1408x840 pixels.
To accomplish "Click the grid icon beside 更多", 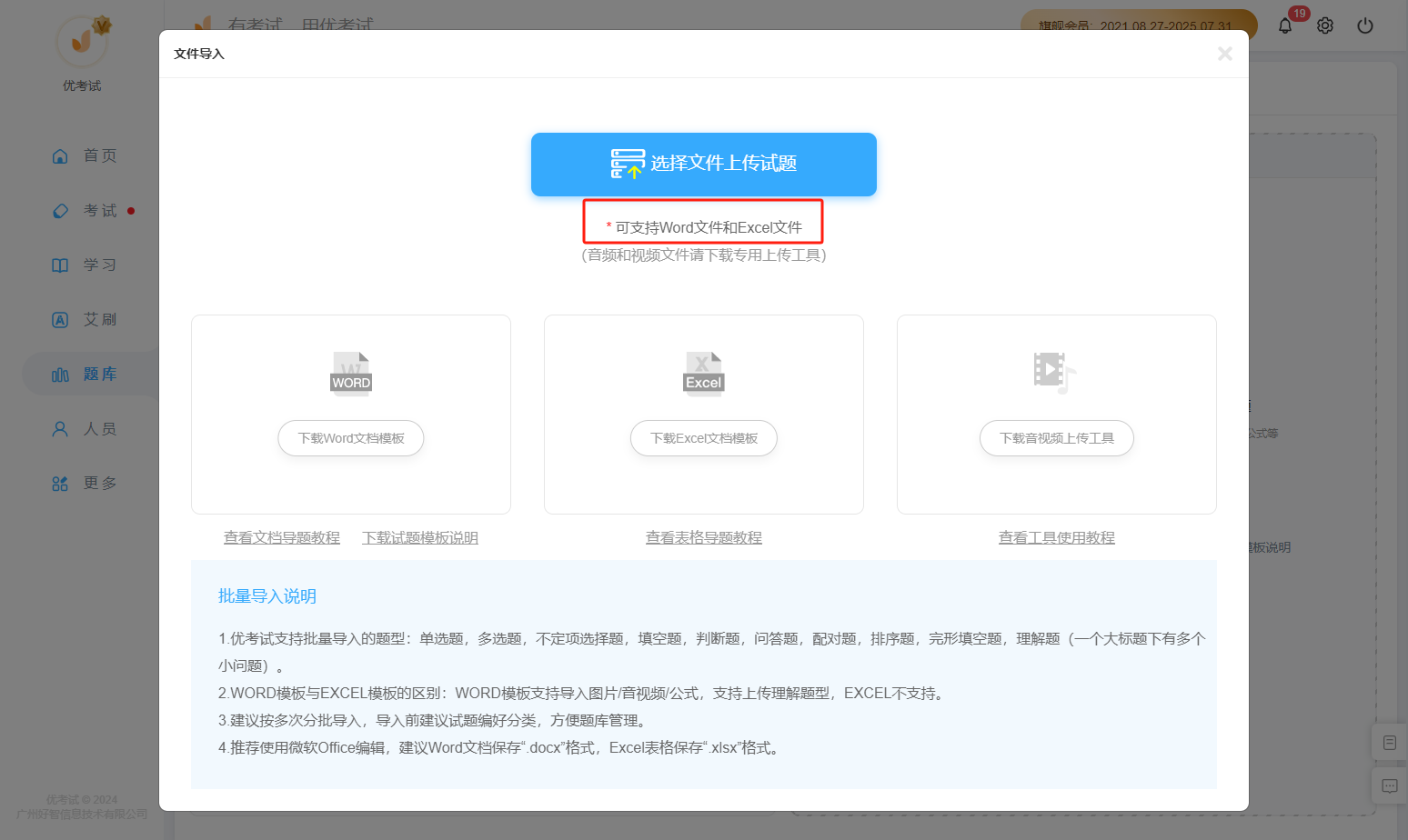I will click(x=60, y=484).
